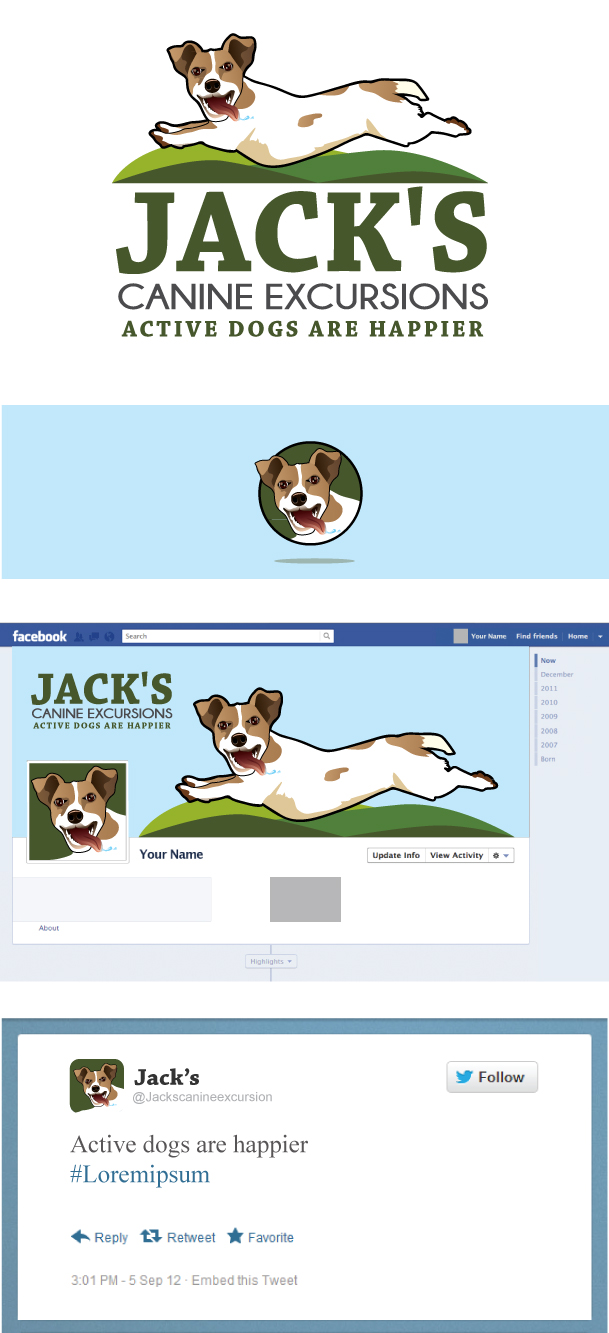Click the gray placeholder thumbnail on profile
The height and width of the screenshot is (1333, 609).
pyautogui.click(x=305, y=899)
